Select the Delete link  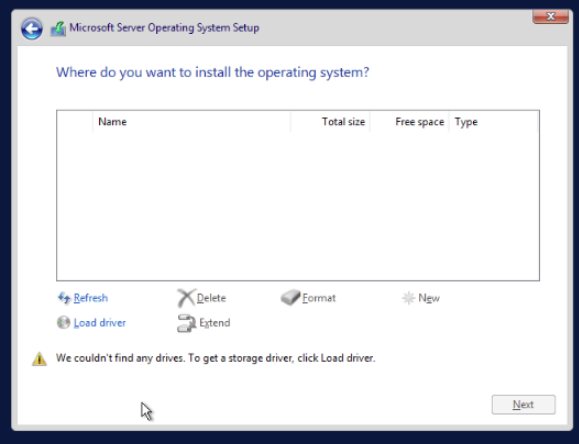211,298
